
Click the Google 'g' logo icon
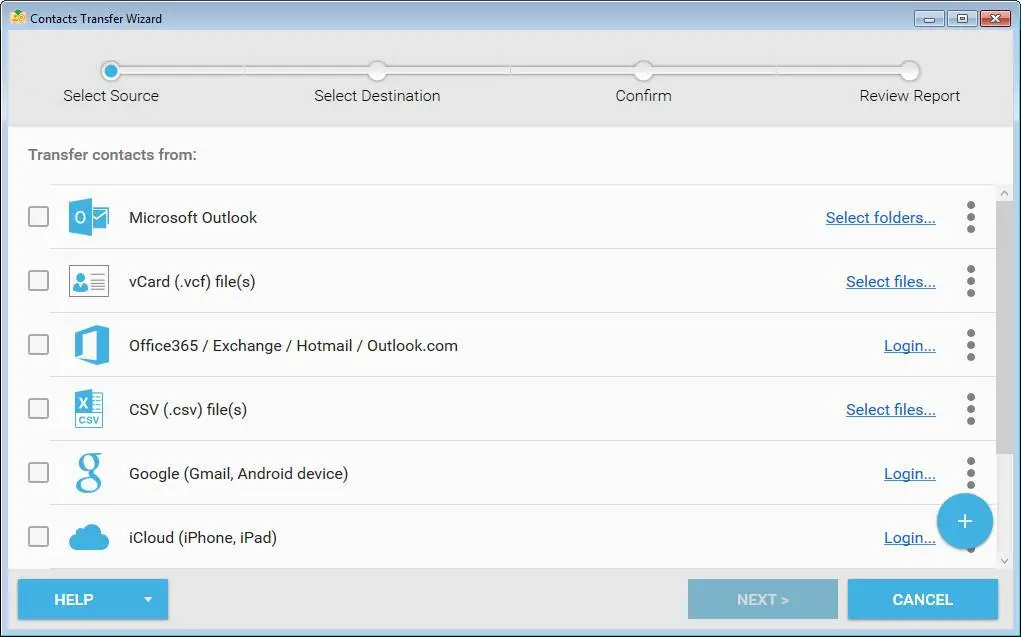[89, 473]
